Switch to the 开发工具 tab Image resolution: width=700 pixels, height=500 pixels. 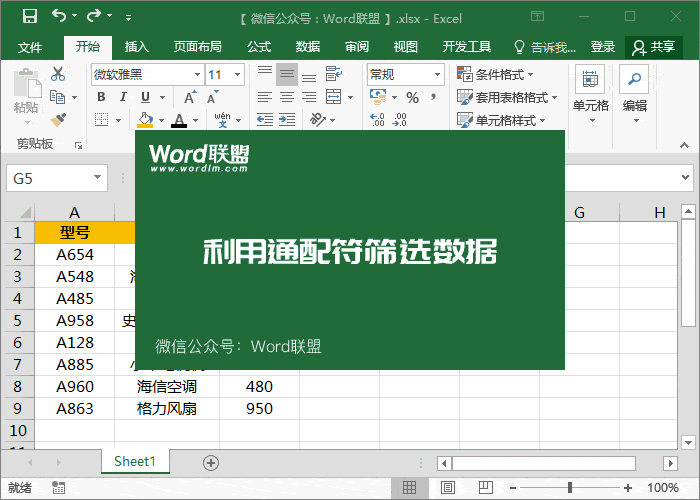(467, 47)
